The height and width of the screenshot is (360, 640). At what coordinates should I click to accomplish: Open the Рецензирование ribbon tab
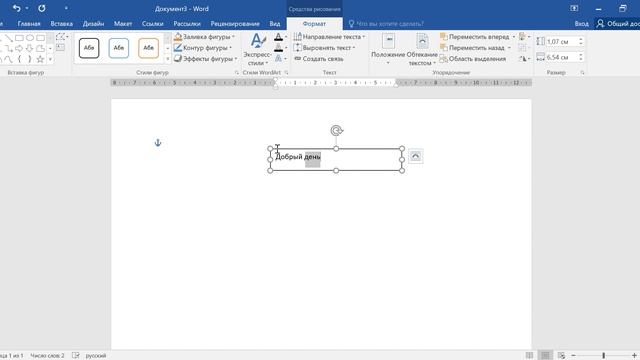point(235,24)
